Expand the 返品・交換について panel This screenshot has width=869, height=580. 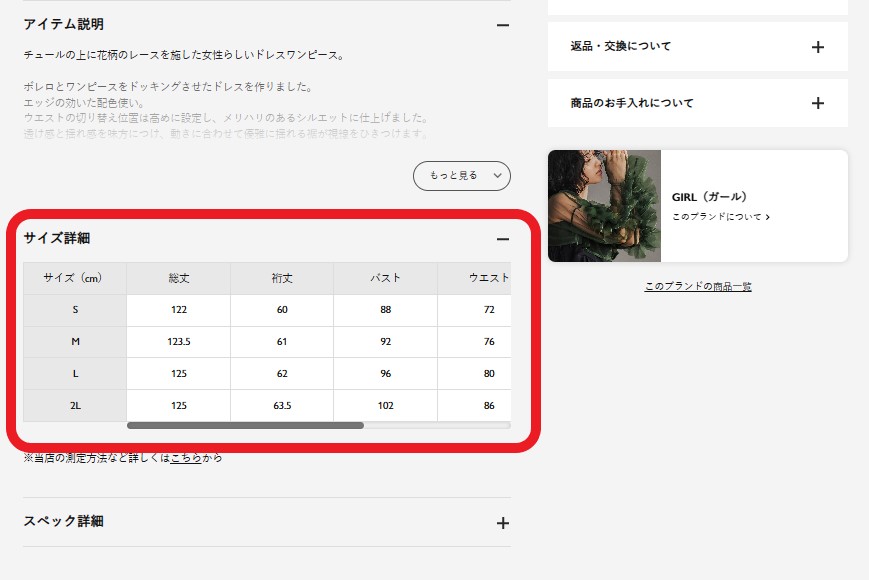pos(698,47)
